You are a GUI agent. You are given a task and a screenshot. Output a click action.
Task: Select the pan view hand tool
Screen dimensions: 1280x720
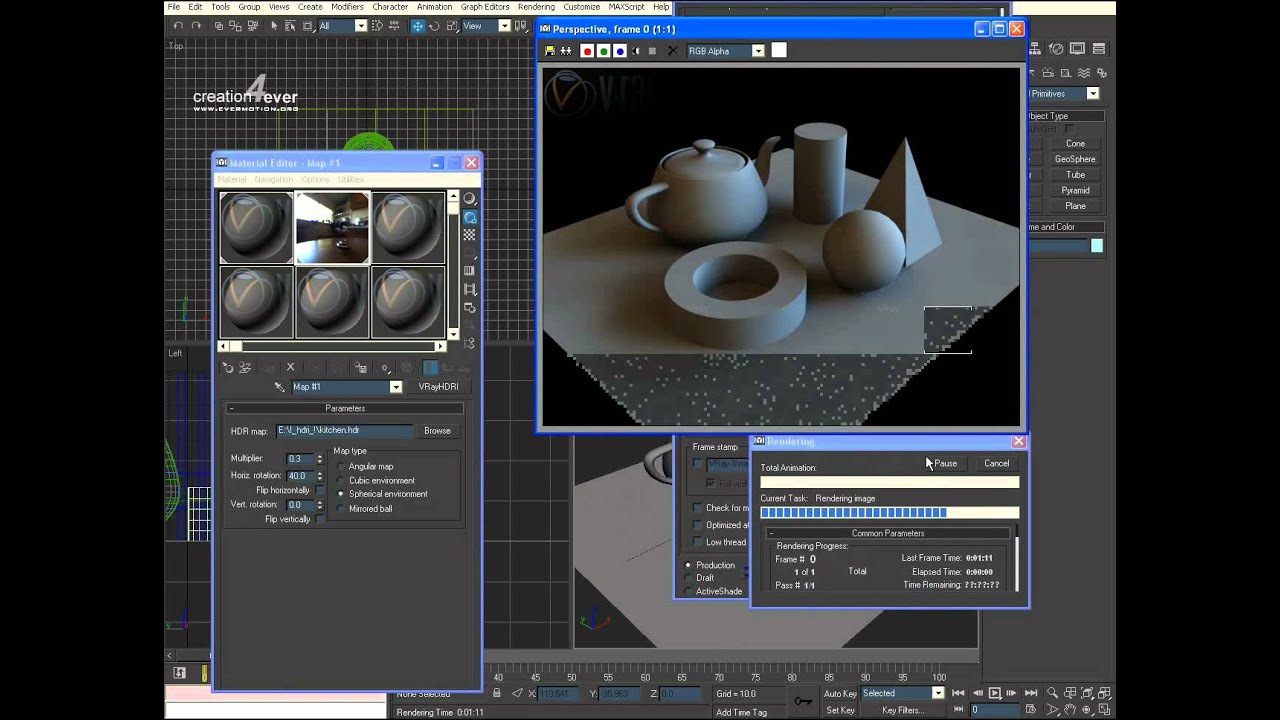(1070, 710)
